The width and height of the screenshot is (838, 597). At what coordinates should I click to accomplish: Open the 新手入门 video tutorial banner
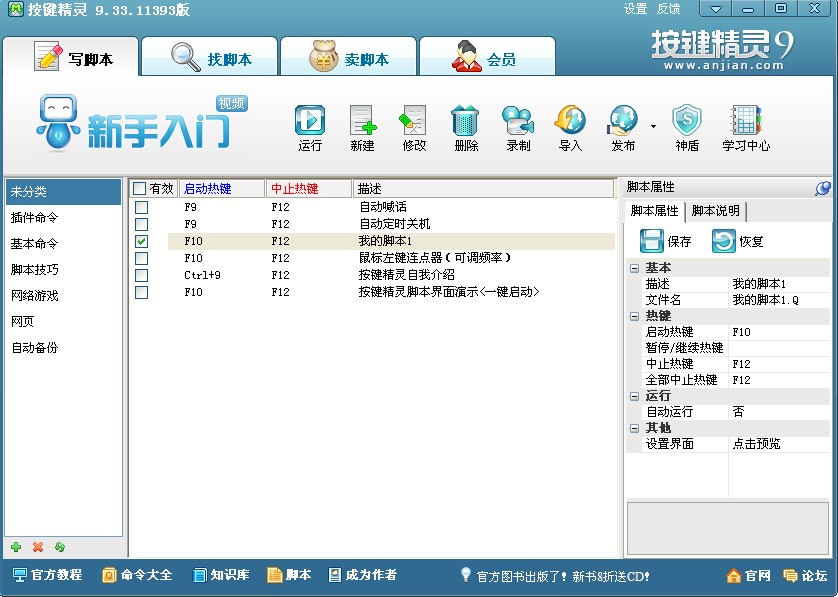click(x=142, y=123)
